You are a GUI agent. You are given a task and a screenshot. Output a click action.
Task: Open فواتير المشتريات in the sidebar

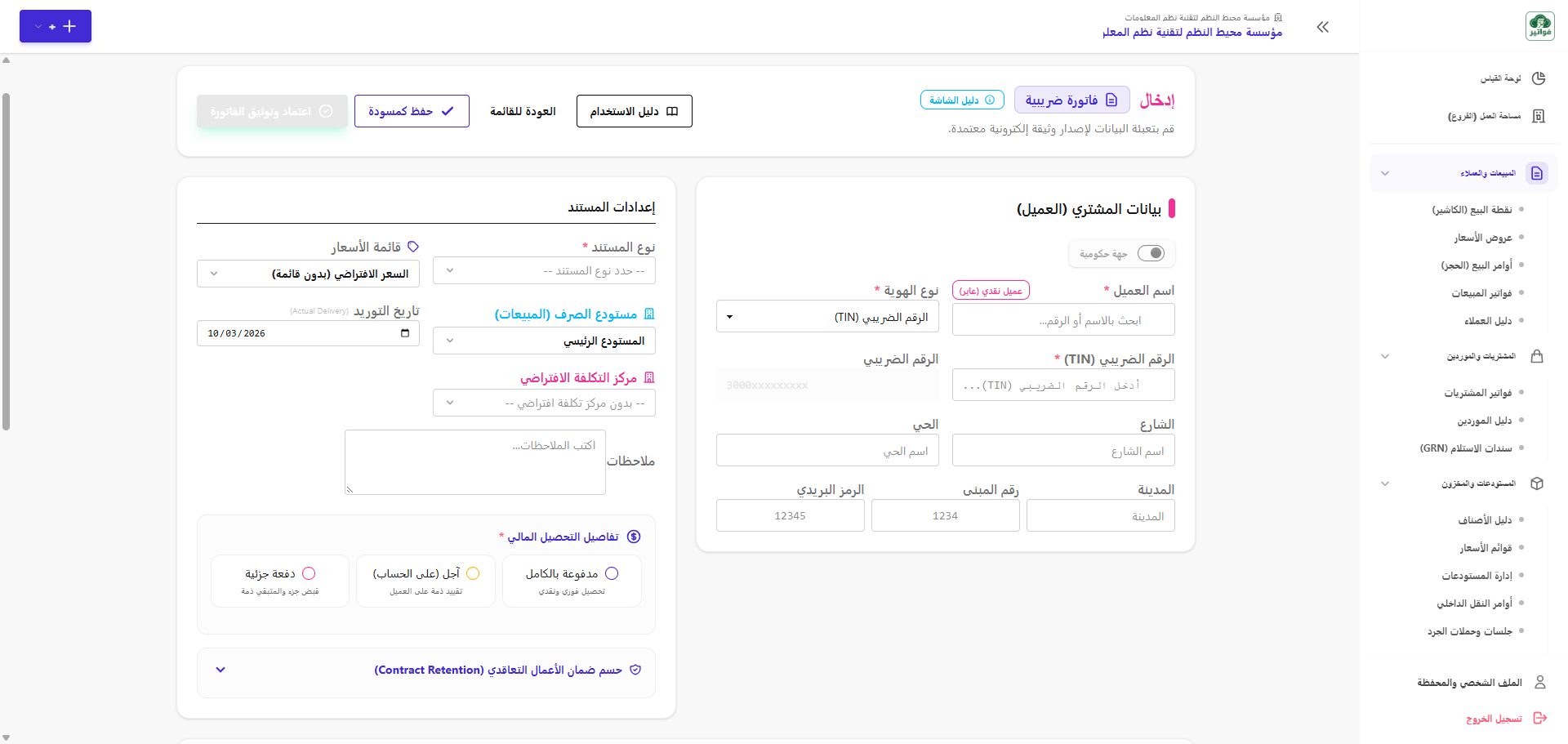[1478, 393]
